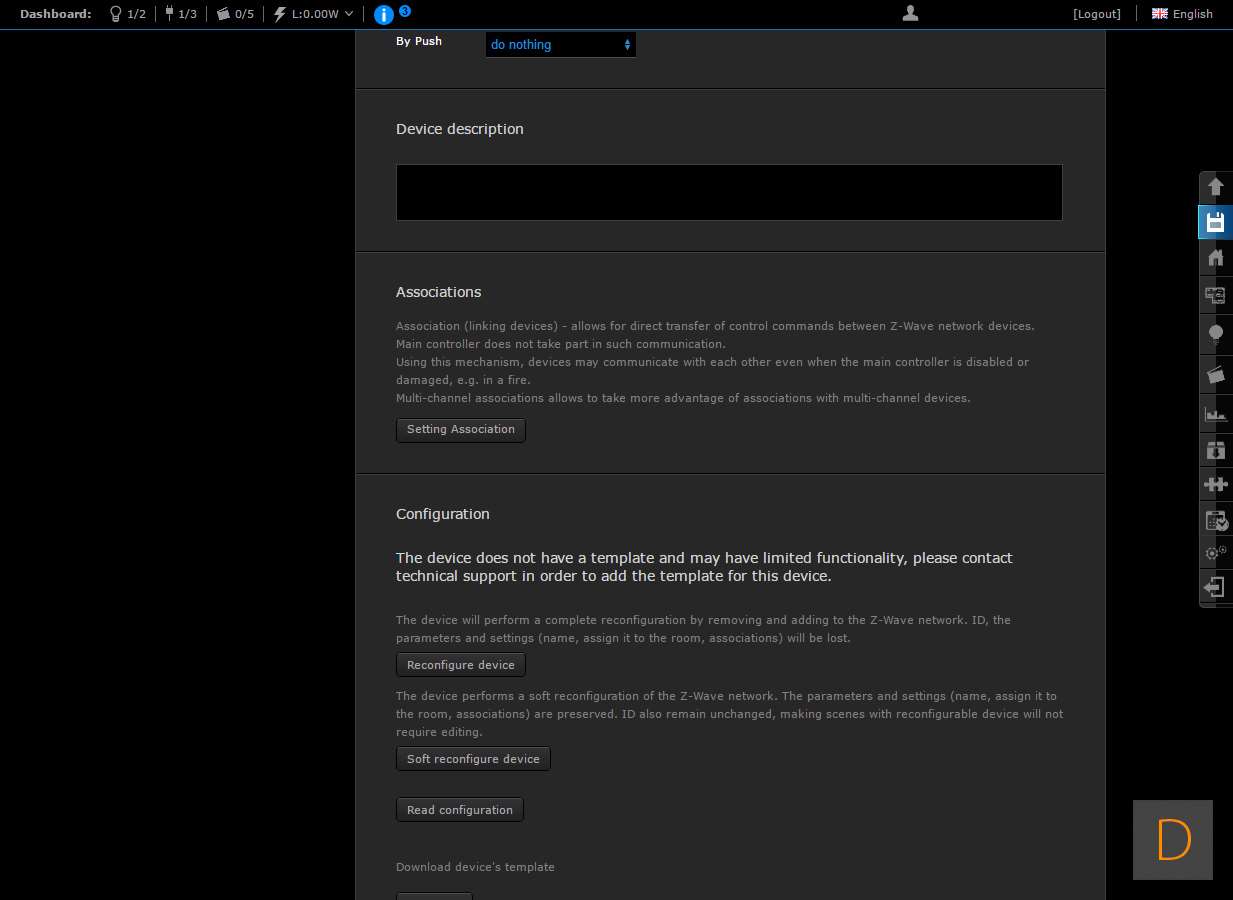This screenshot has width=1233, height=900.
Task: Click the sidebar exit arrow icon
Action: tap(1215, 587)
